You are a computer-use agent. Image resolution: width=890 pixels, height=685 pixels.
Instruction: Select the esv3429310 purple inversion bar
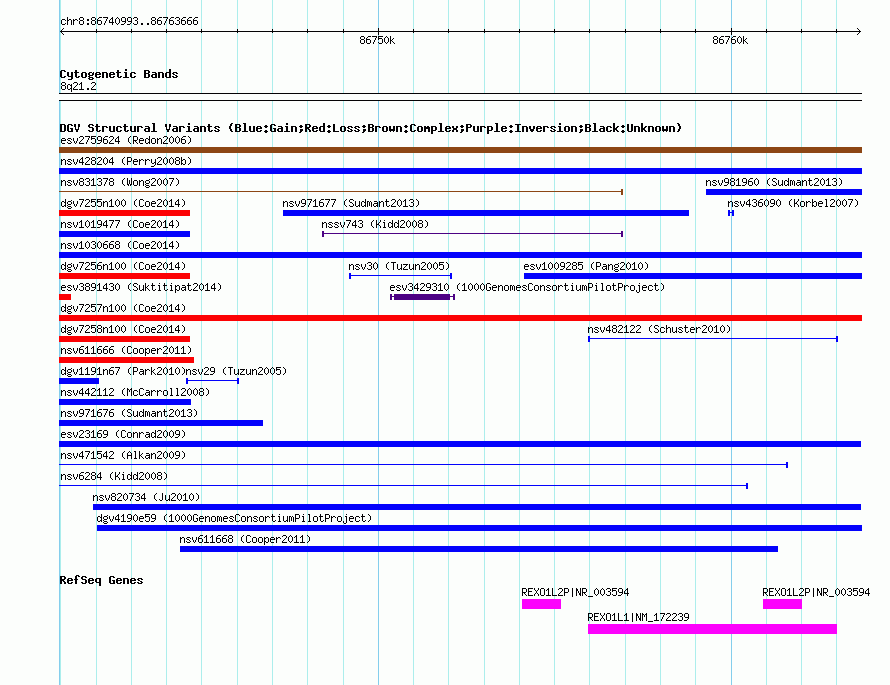422,297
